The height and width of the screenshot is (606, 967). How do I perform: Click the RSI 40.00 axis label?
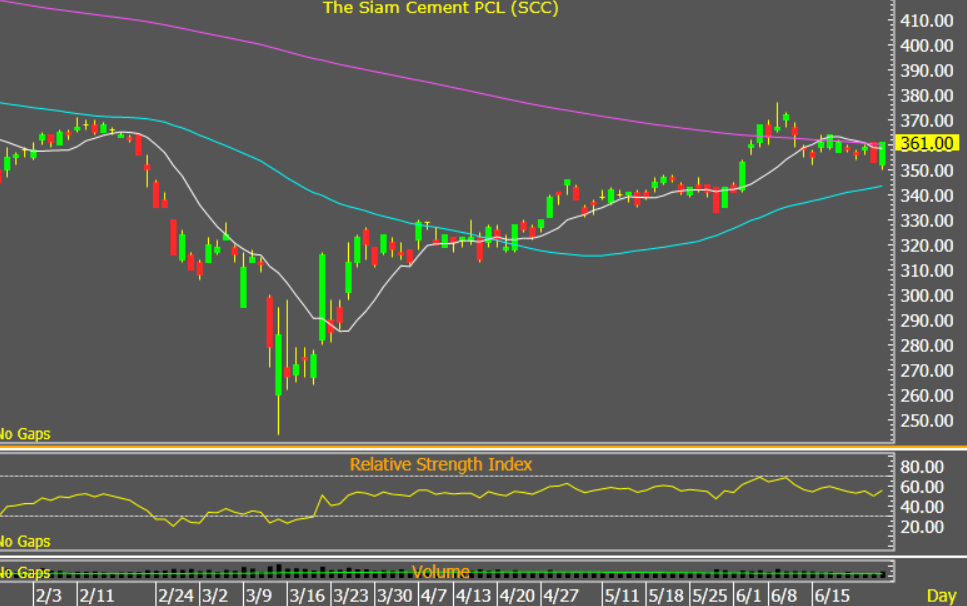pos(922,507)
